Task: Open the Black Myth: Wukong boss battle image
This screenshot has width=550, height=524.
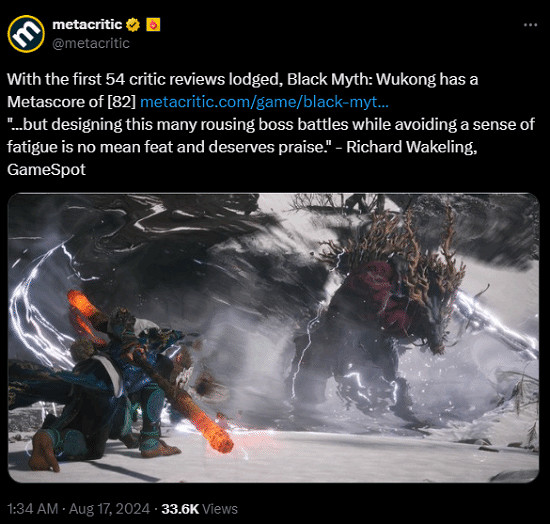Action: [x=274, y=338]
